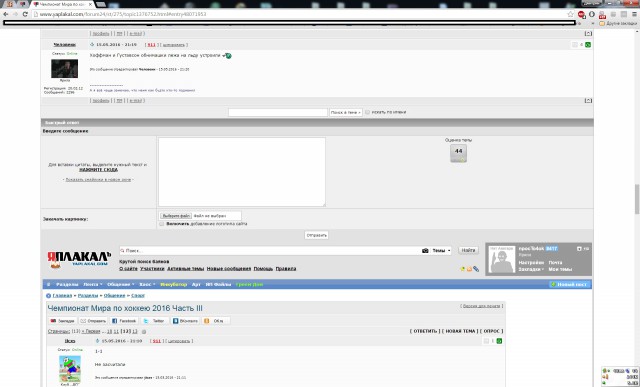Bookmark this page with the star icon
This screenshot has width=640, height=387.
point(570,14)
